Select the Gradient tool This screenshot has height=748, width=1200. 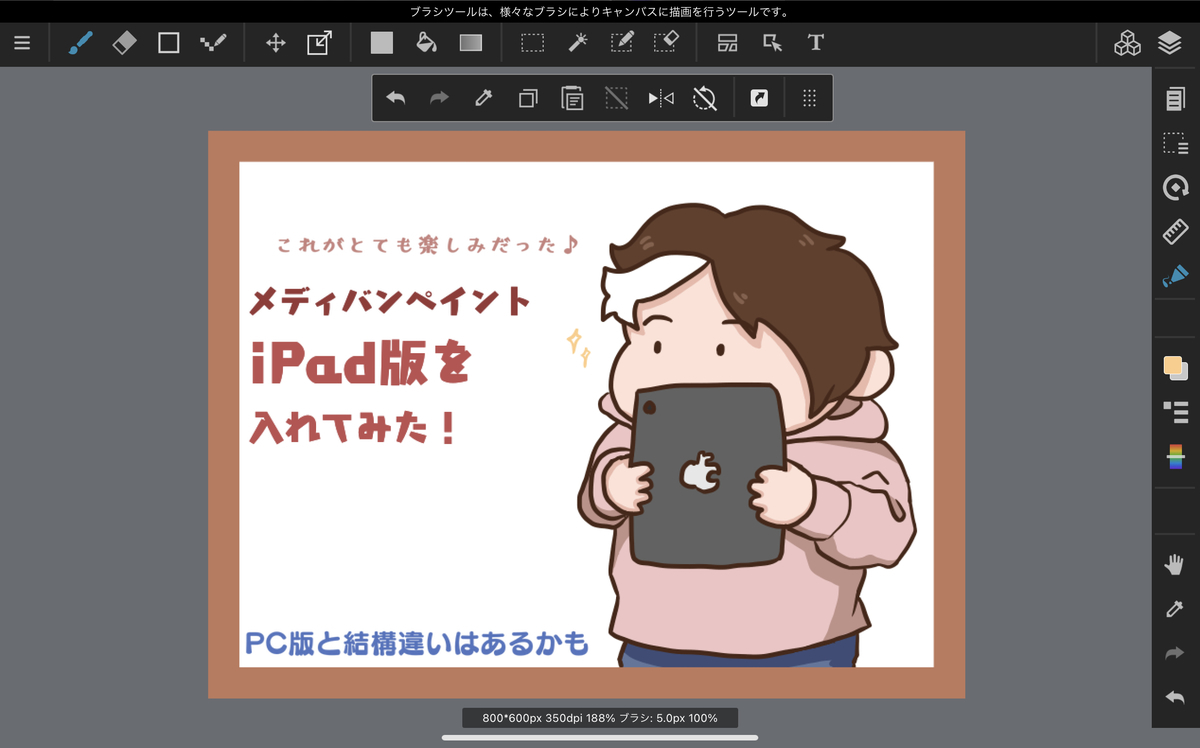(x=470, y=43)
